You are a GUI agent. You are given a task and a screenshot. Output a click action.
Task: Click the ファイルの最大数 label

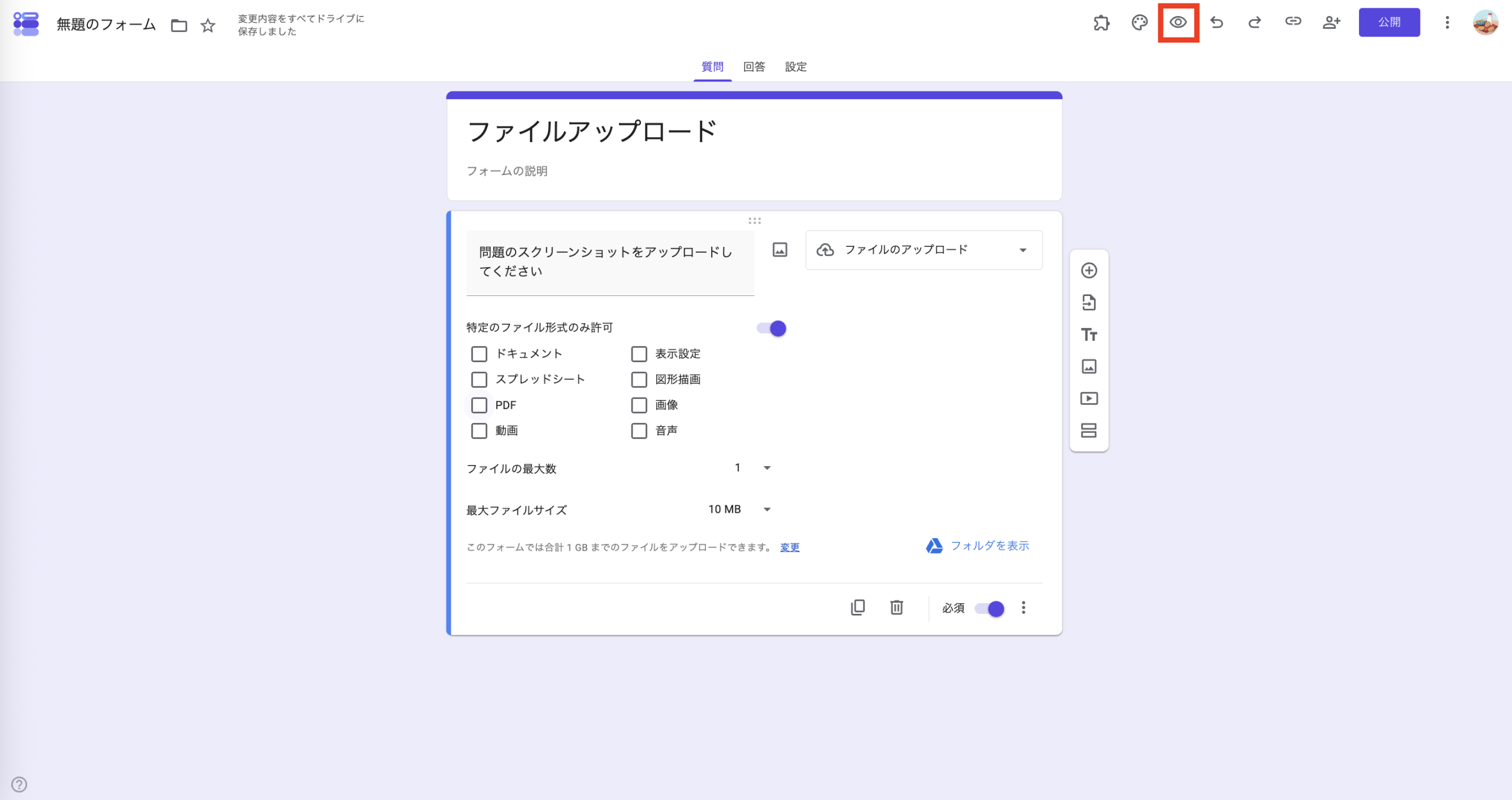point(511,469)
